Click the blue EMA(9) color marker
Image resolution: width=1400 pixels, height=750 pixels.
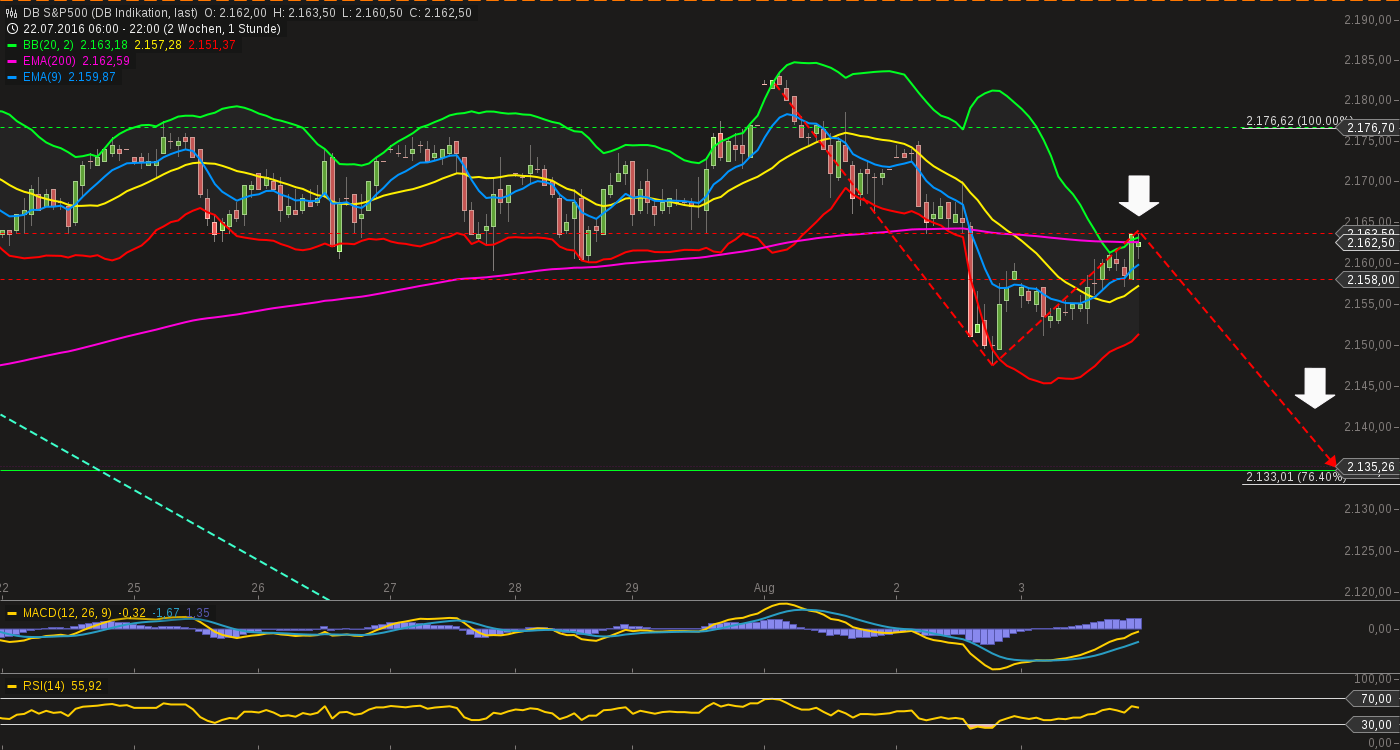[x=12, y=77]
